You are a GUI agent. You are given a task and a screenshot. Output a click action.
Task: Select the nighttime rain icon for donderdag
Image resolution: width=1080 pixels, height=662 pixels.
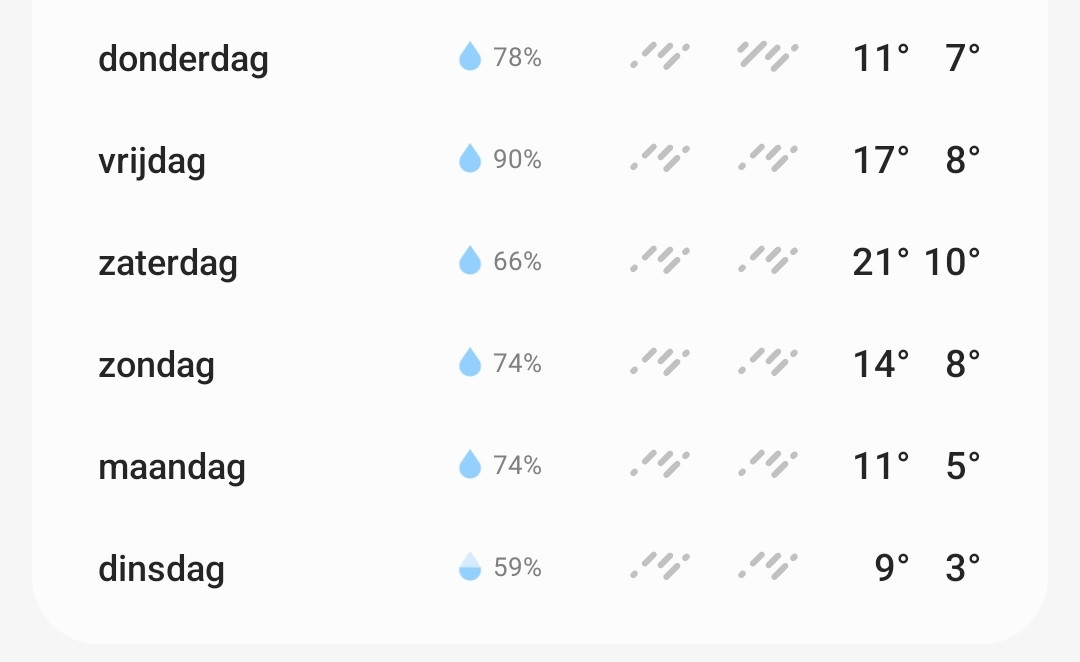click(x=768, y=56)
